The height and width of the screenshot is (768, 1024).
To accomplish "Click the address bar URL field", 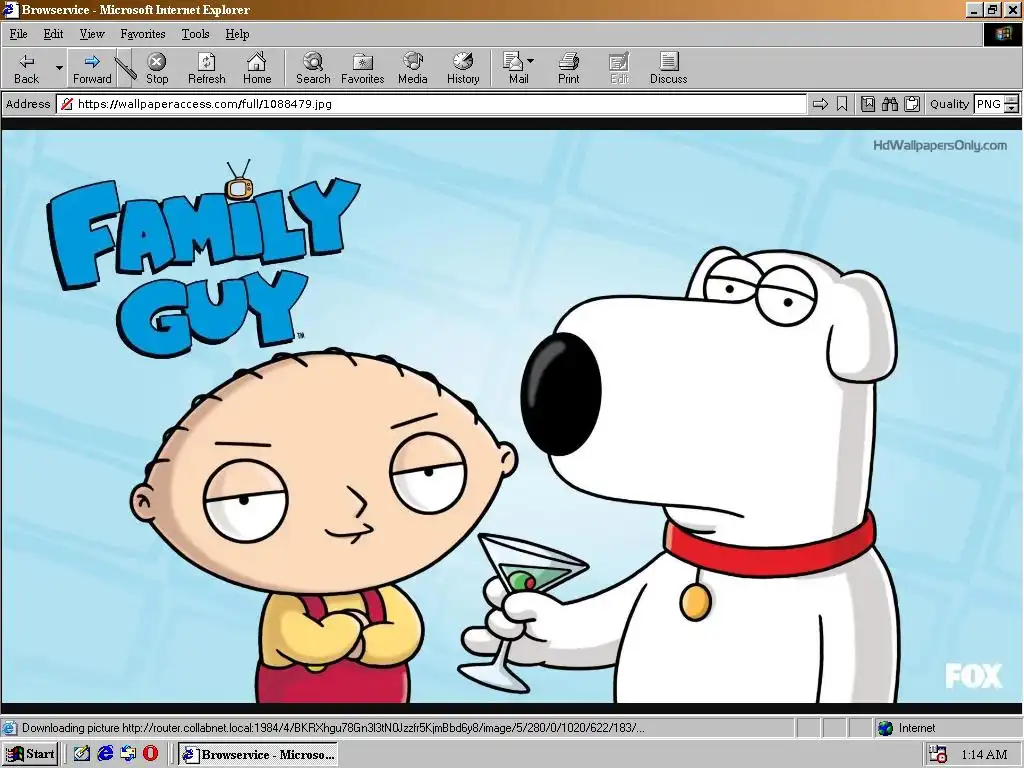I will 431,104.
